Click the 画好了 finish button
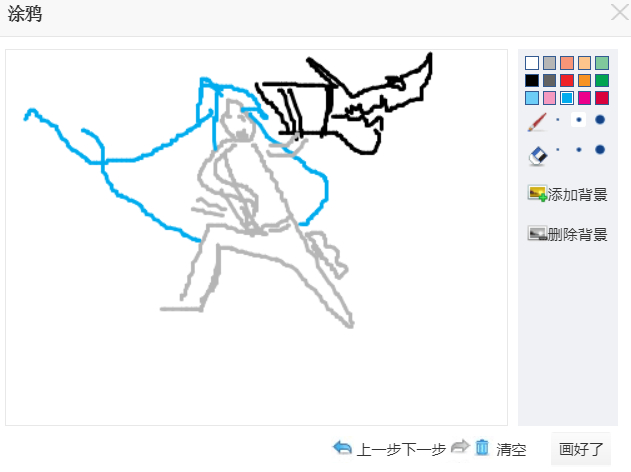631x472 pixels. (581, 449)
